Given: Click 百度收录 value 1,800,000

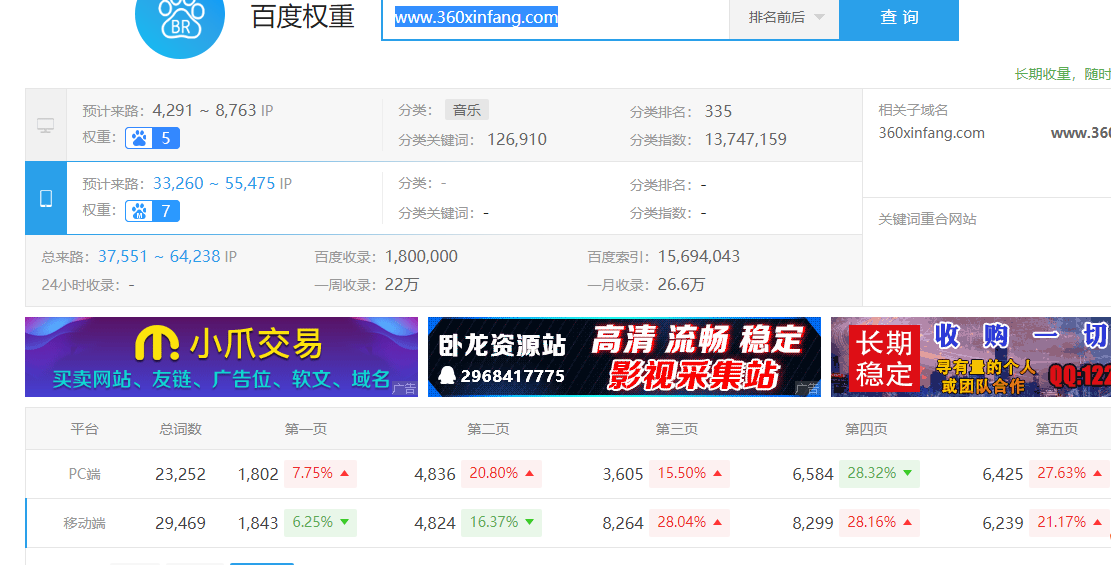Looking at the screenshot, I should click(x=422, y=257).
